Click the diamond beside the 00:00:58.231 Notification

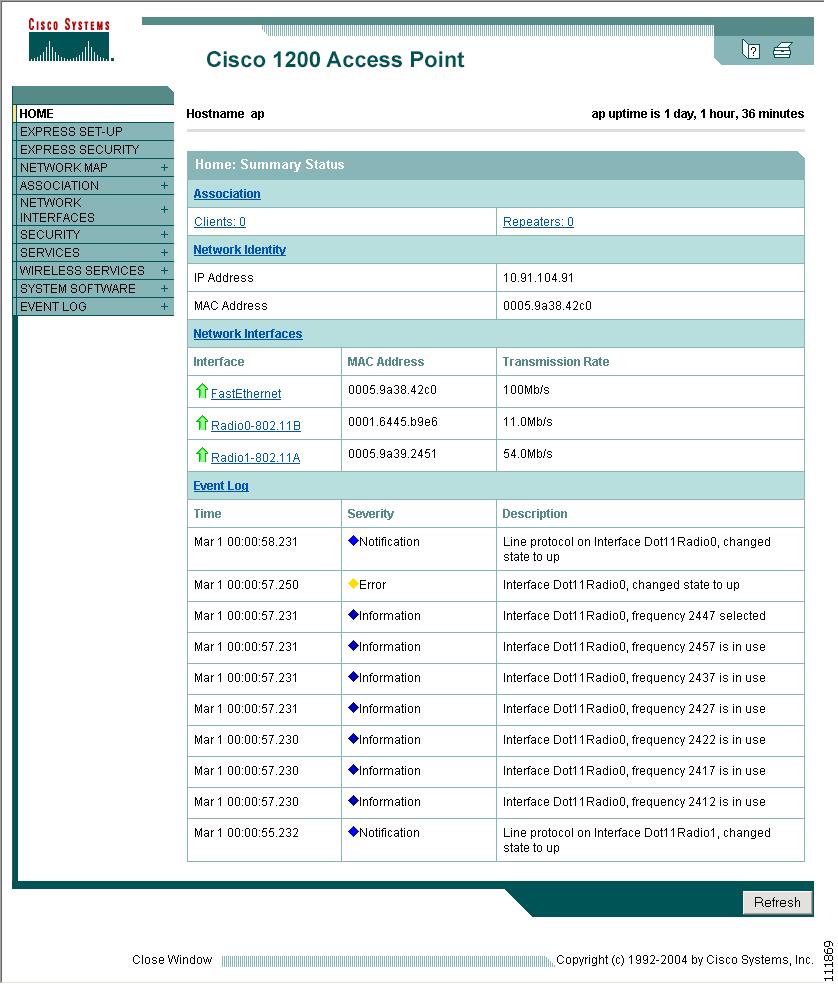pyautogui.click(x=353, y=541)
